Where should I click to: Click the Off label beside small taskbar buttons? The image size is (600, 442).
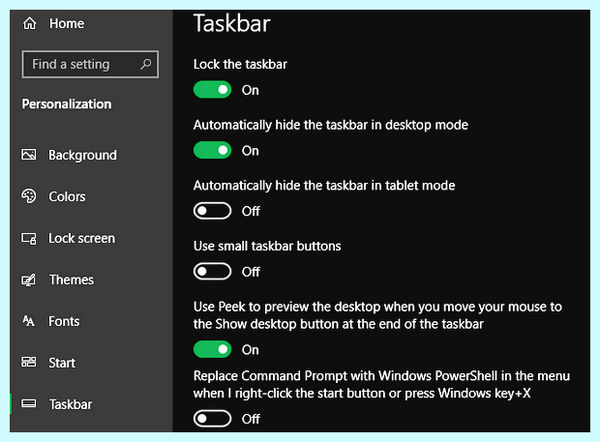(251, 272)
